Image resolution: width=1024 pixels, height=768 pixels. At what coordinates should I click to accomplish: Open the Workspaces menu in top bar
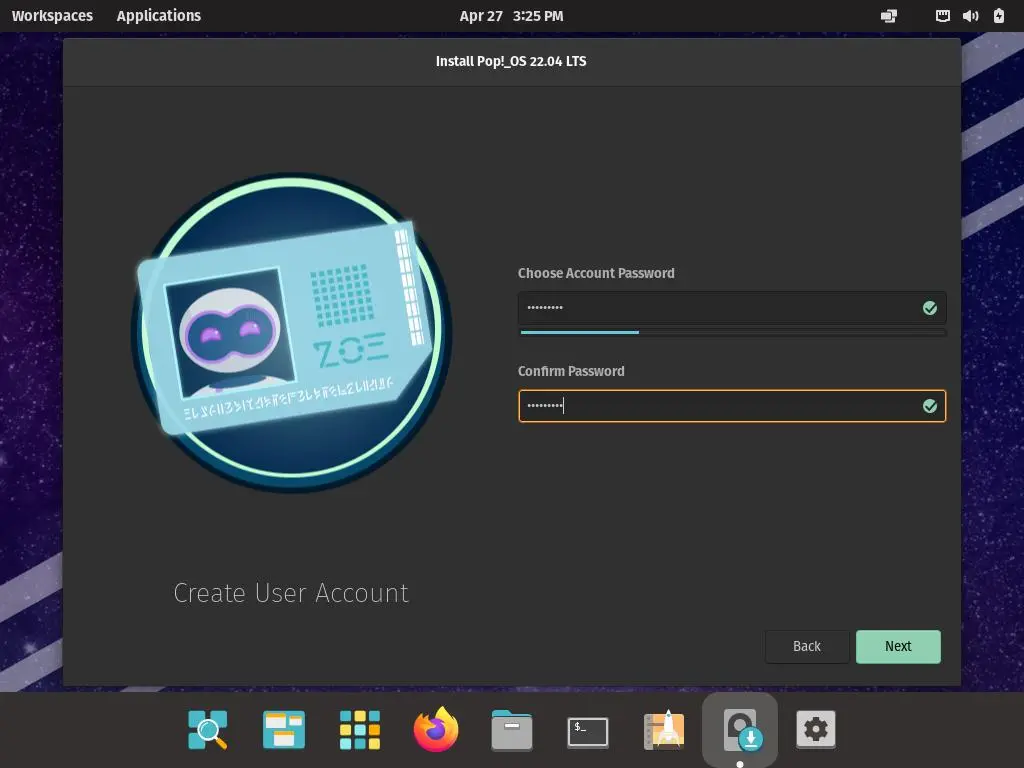(x=52, y=16)
